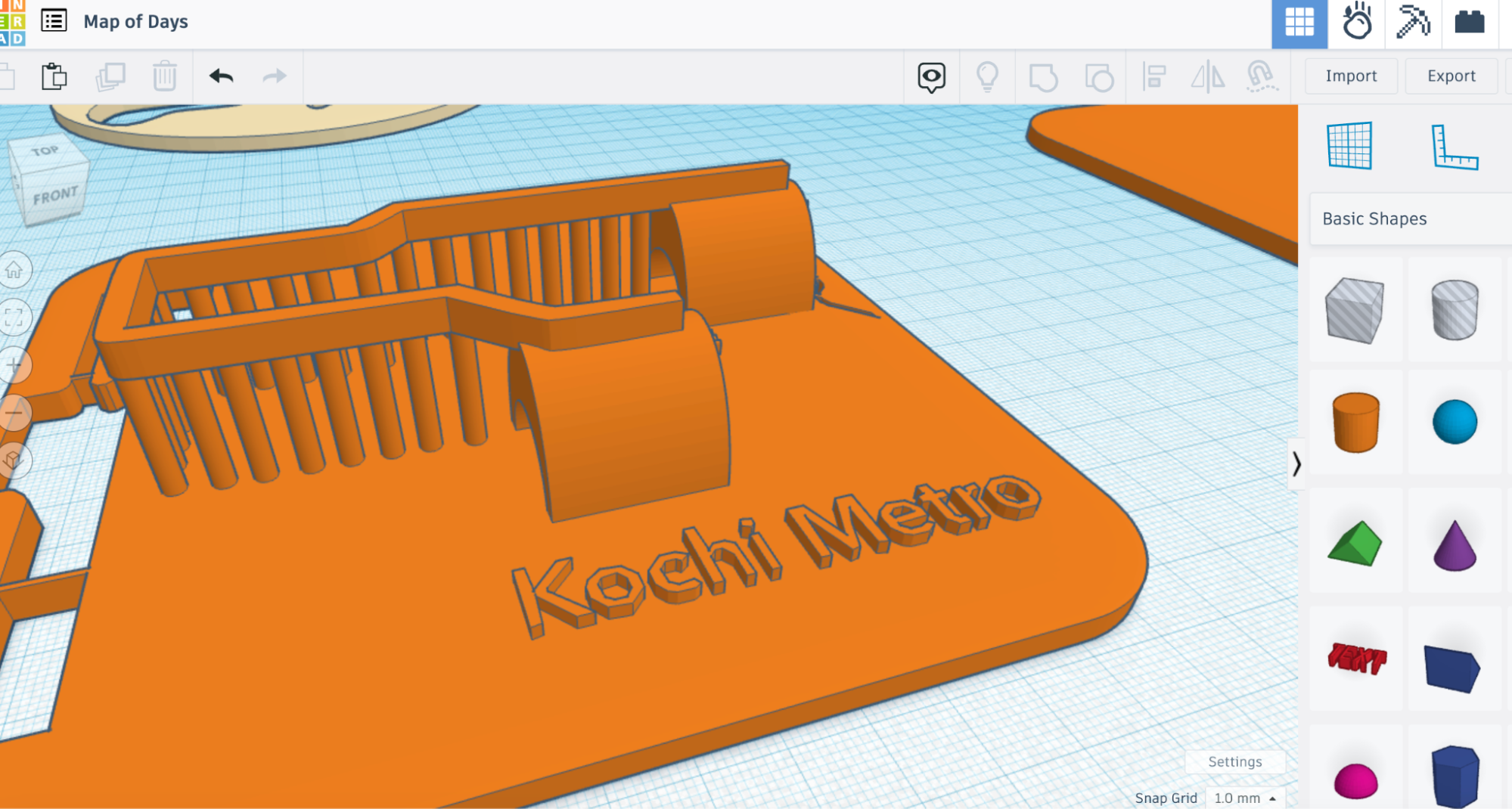Screen dimensions: 1512x809
Task: Click the paste clipboard icon
Action: point(54,76)
